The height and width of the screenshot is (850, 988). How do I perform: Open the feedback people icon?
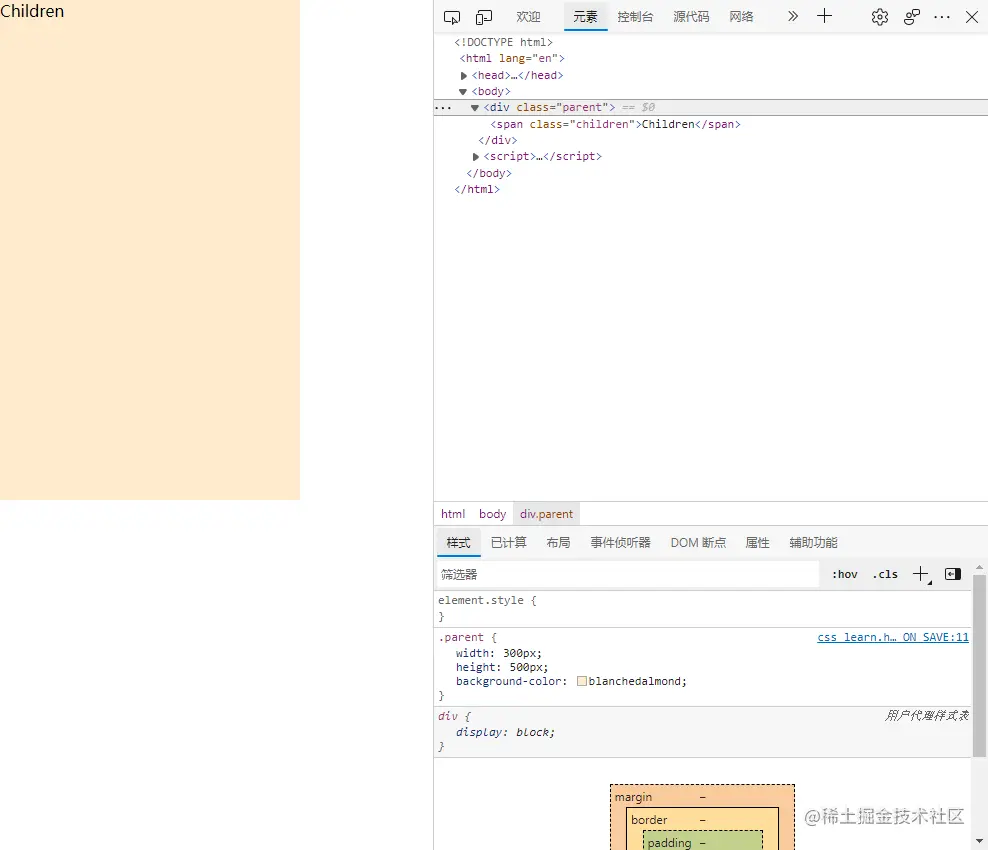coord(912,17)
